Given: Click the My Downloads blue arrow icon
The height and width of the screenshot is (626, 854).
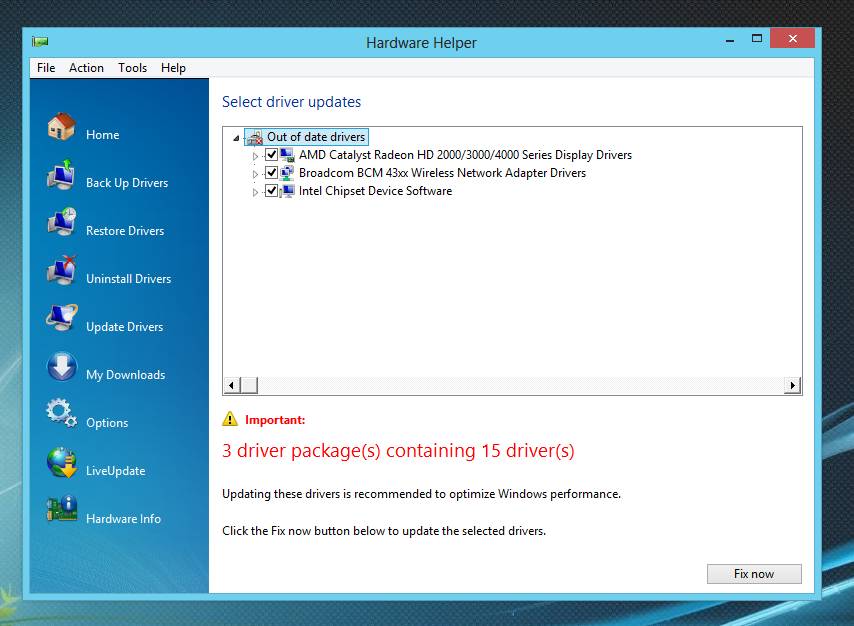Looking at the screenshot, I should 62,366.
